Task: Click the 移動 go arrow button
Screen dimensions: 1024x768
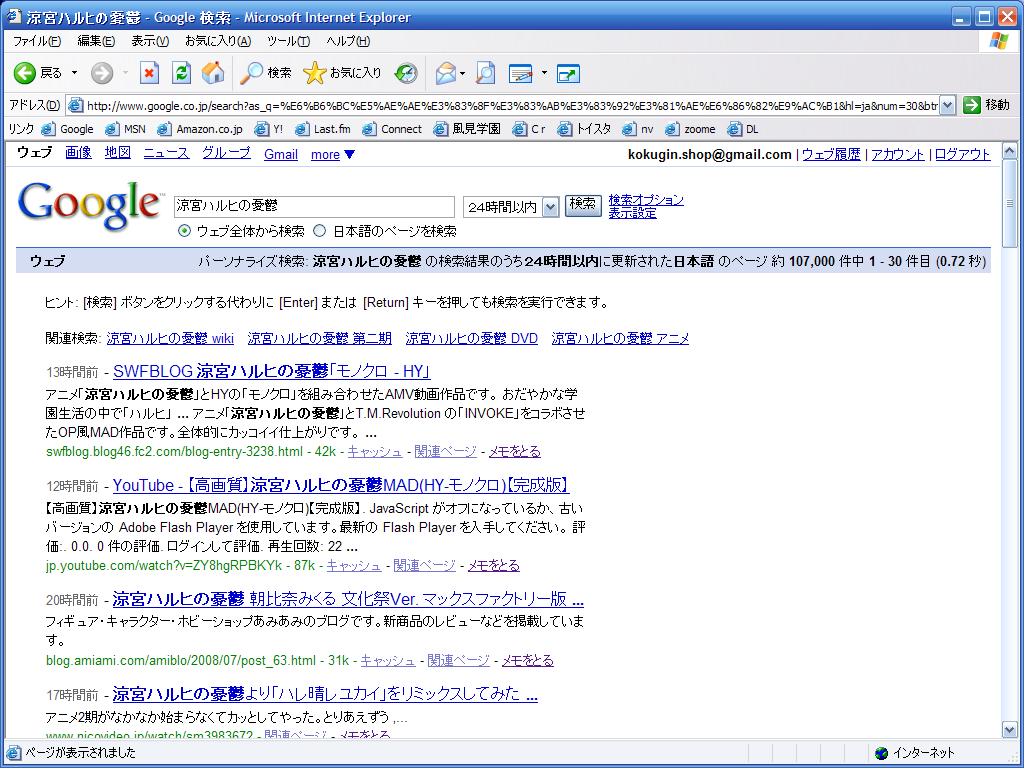Action: [x=986, y=104]
